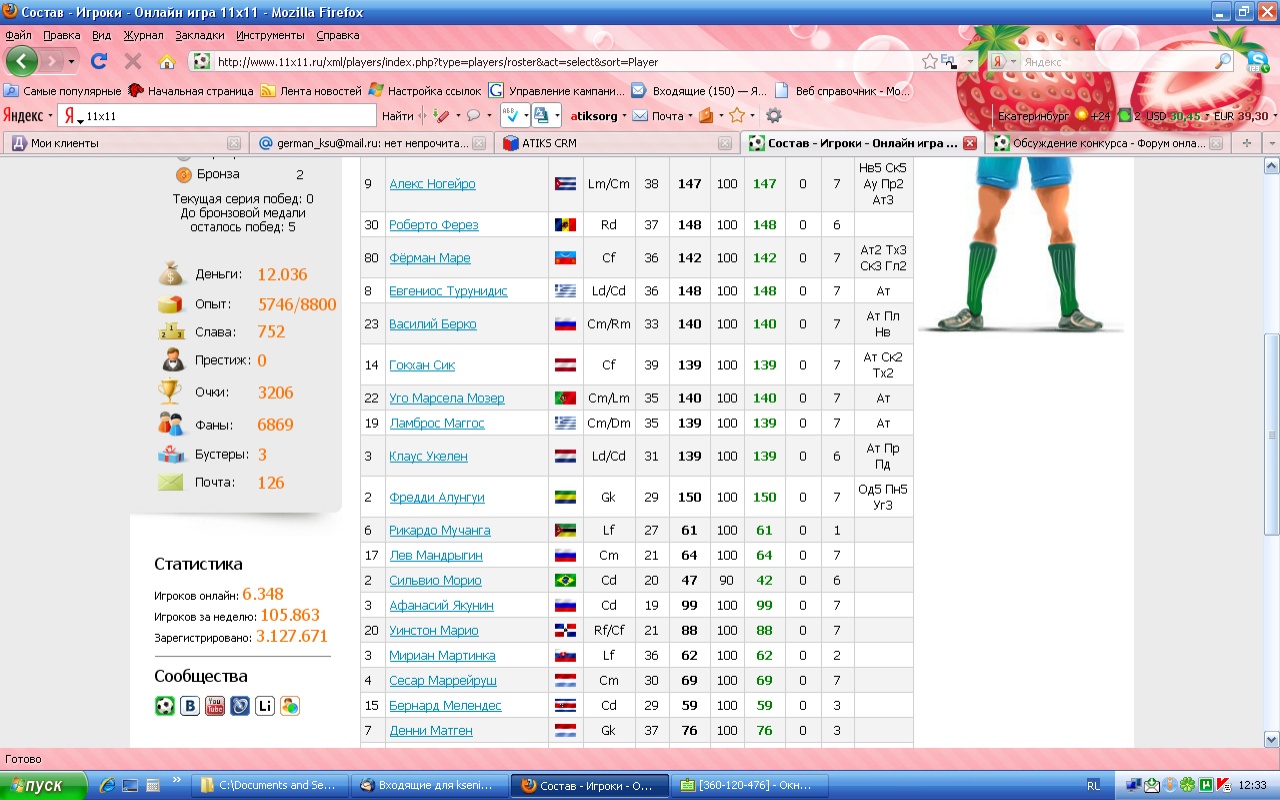Click the LiveInternet 'Li' community icon

[x=265, y=706]
